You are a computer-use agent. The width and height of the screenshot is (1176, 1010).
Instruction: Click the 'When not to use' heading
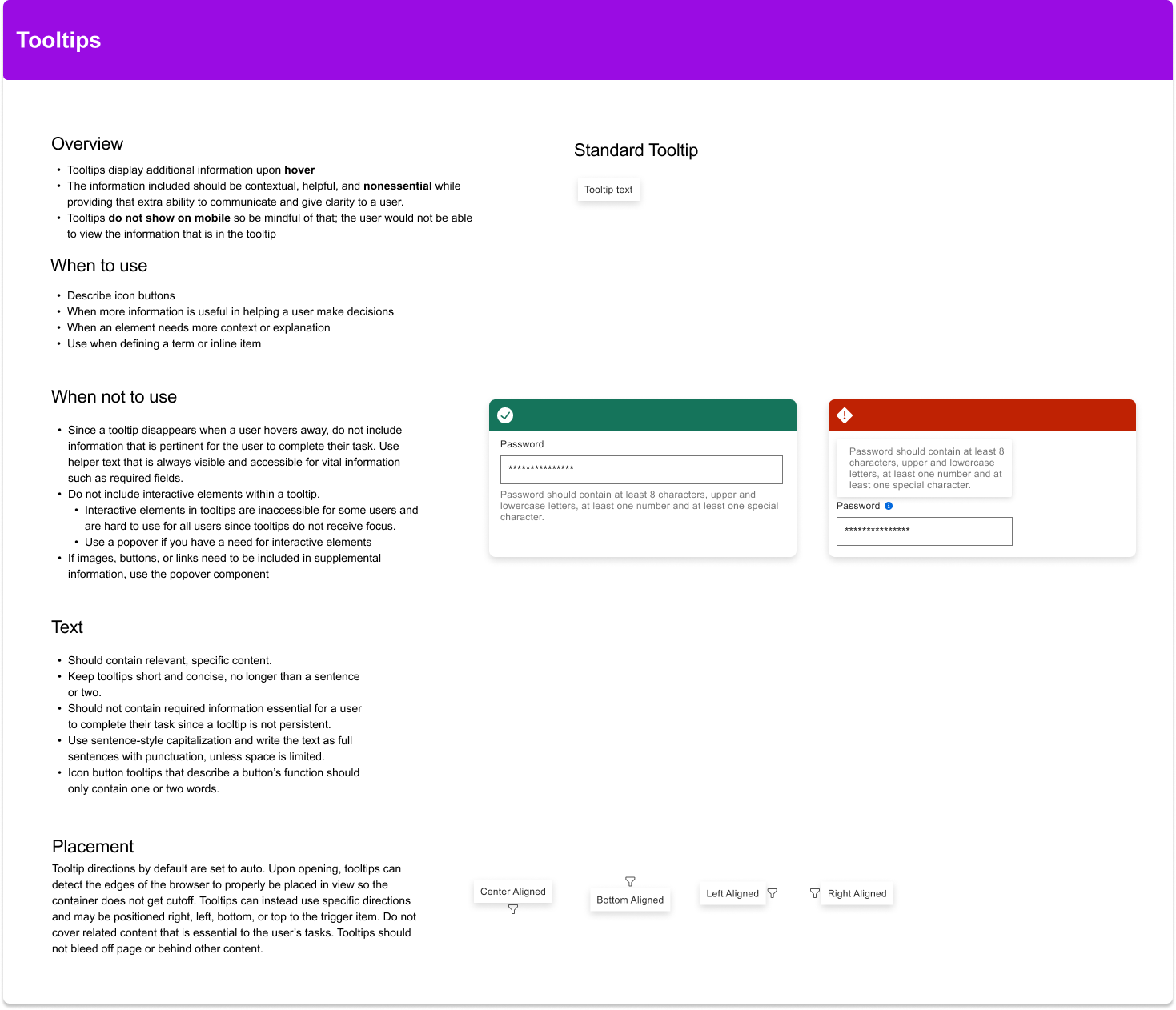pyautogui.click(x=114, y=397)
